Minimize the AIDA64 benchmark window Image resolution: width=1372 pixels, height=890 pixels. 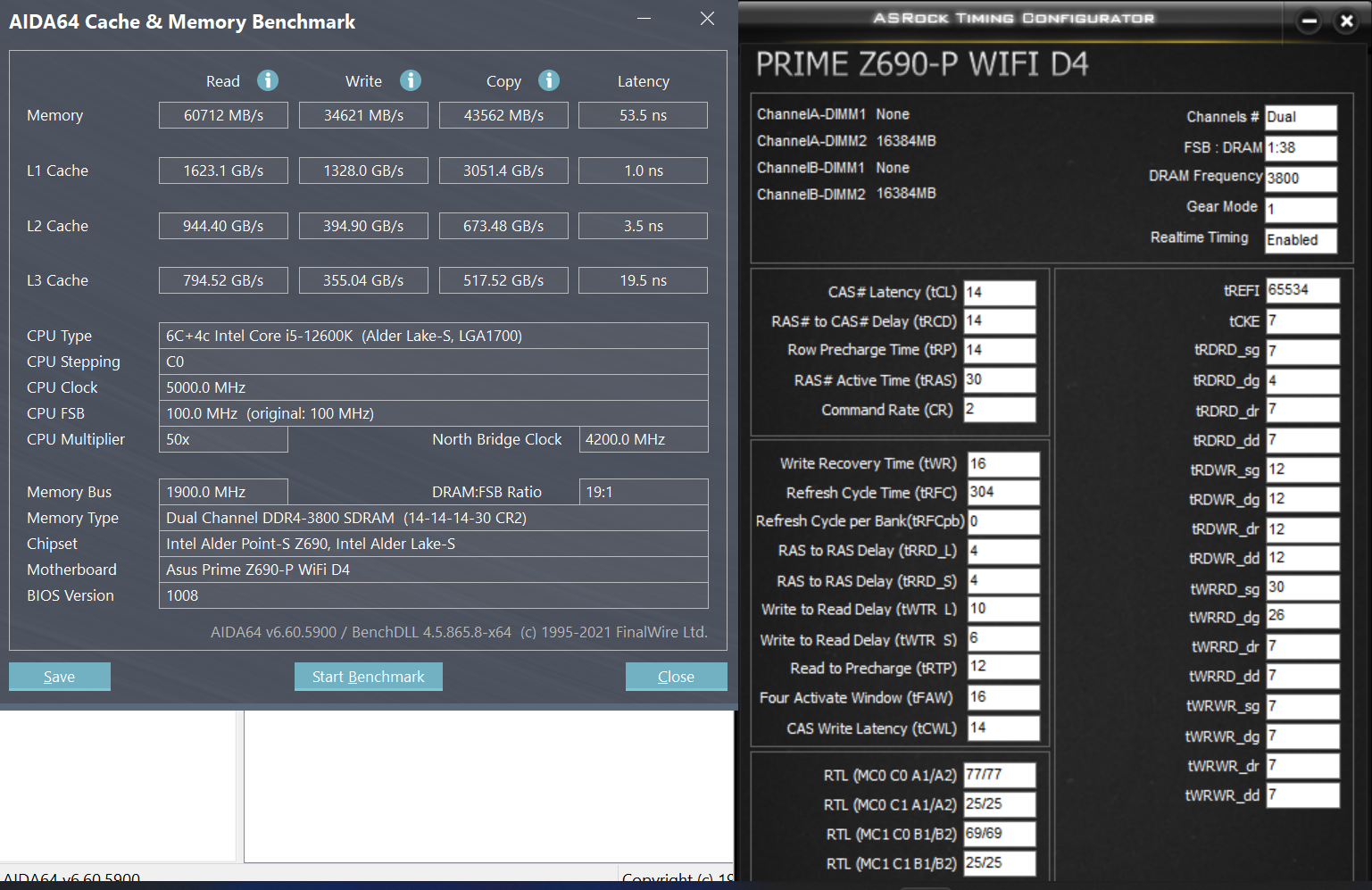click(644, 19)
